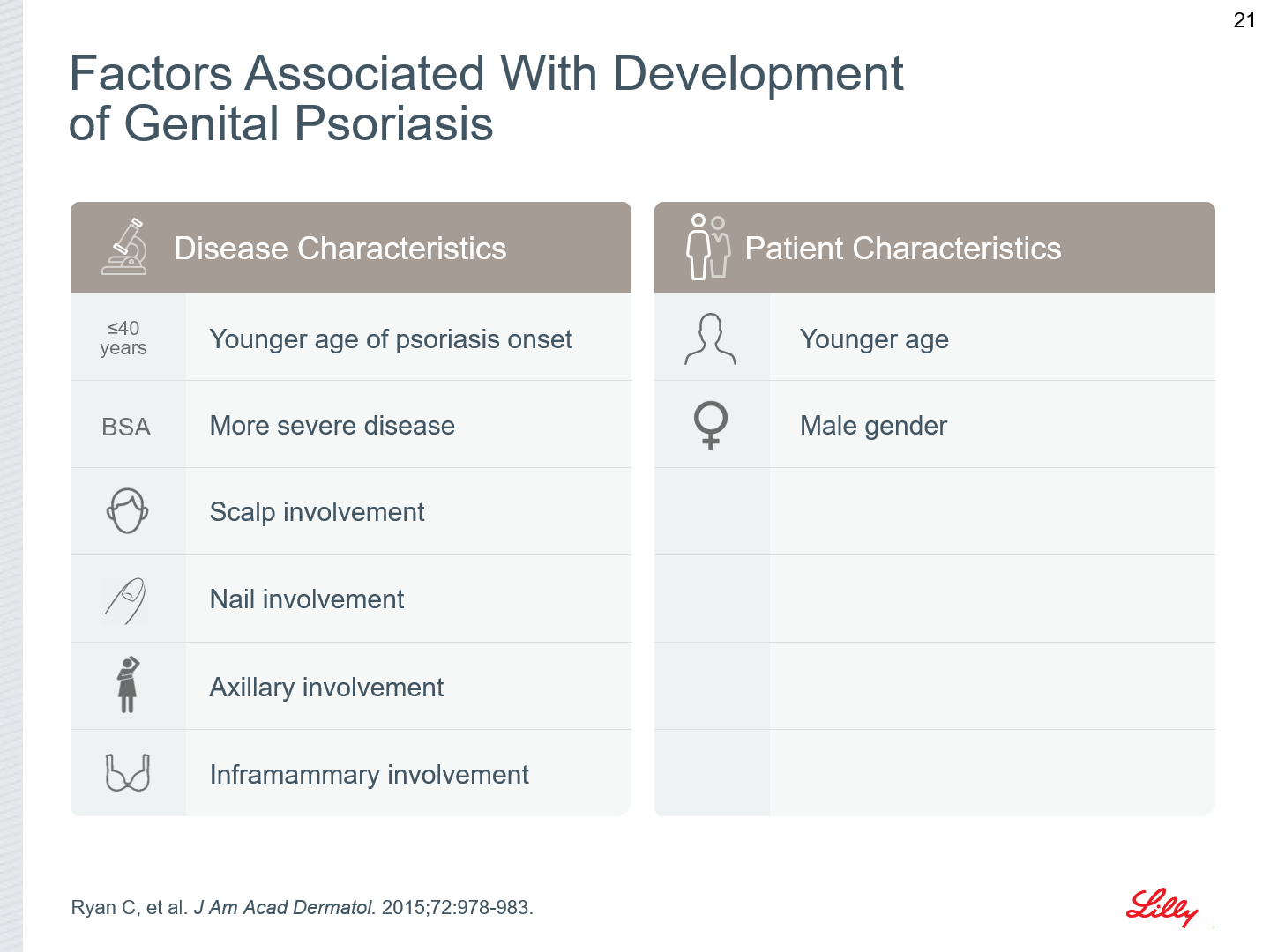The image size is (1270, 952).
Task: Click the More severe disease text
Action: click(332, 426)
